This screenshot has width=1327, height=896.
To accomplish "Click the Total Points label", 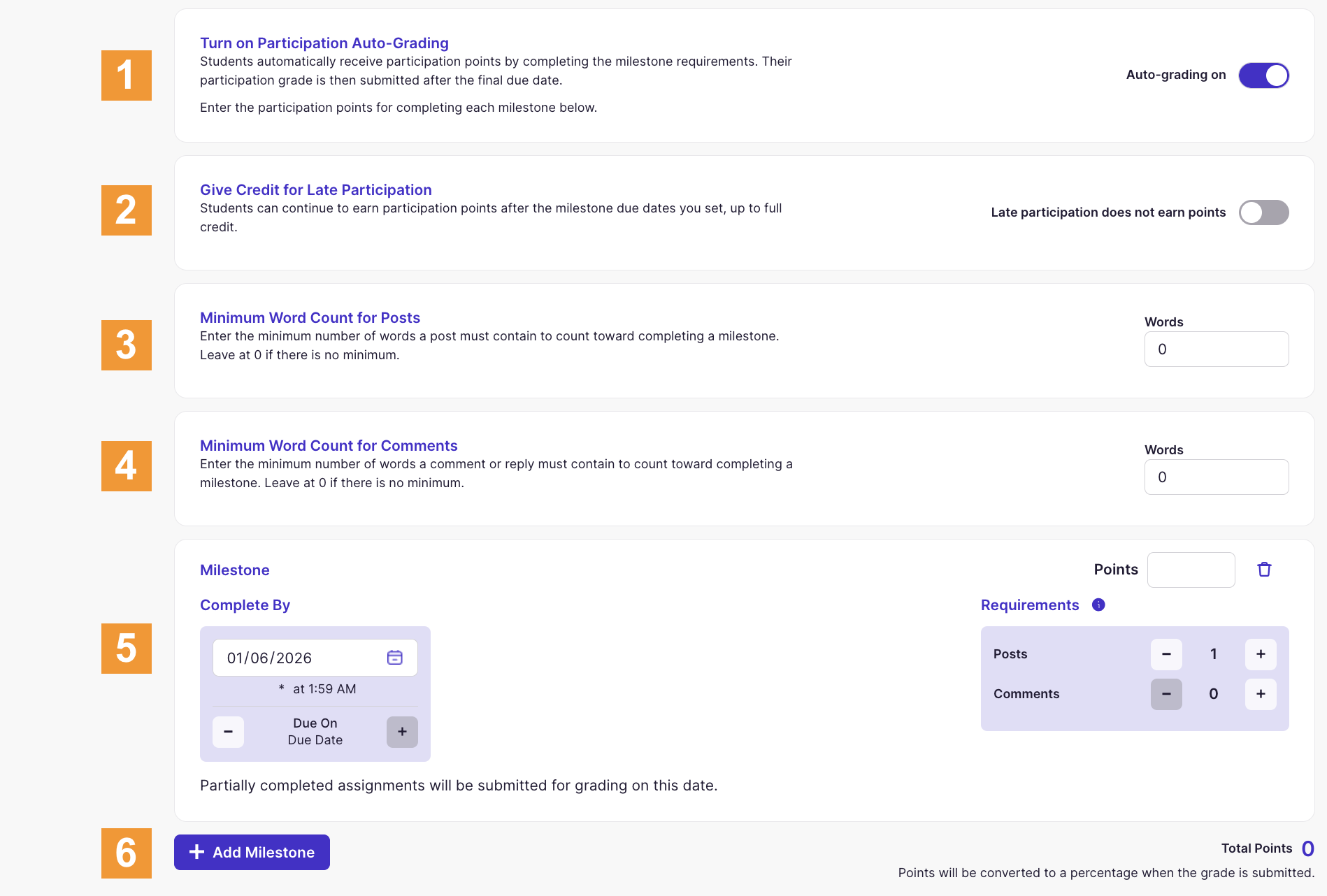I will (x=1256, y=848).
